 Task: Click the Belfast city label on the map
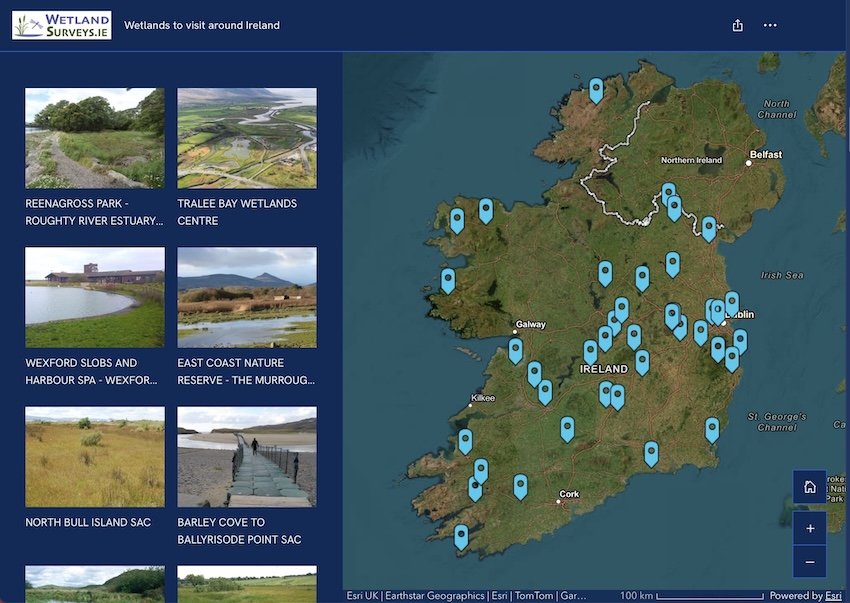pos(765,155)
